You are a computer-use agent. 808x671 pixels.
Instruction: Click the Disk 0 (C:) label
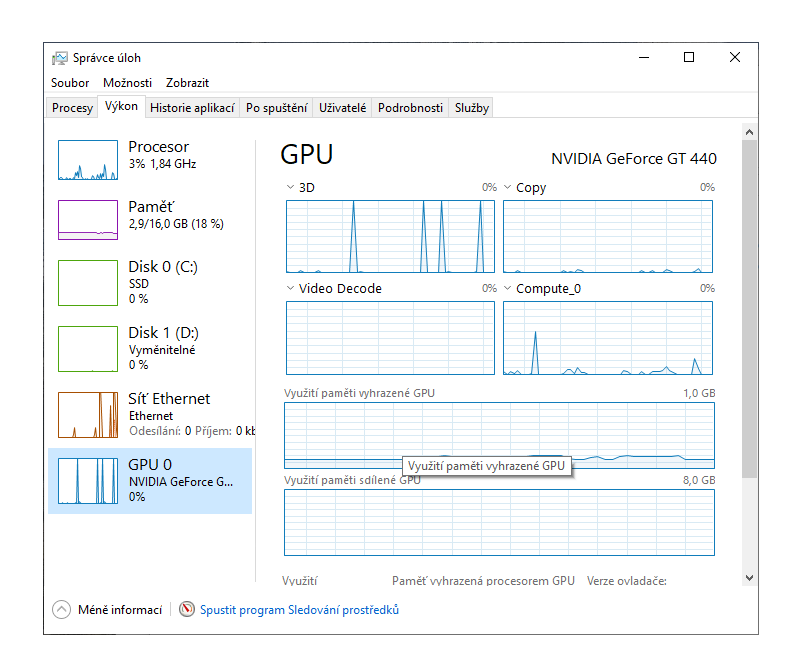pos(163,267)
